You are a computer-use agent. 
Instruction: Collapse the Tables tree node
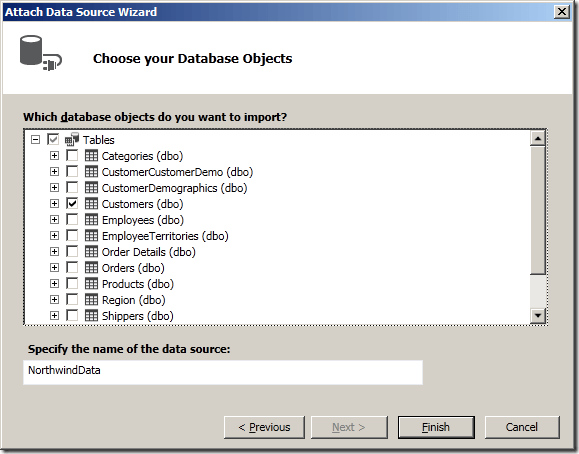tap(35, 140)
